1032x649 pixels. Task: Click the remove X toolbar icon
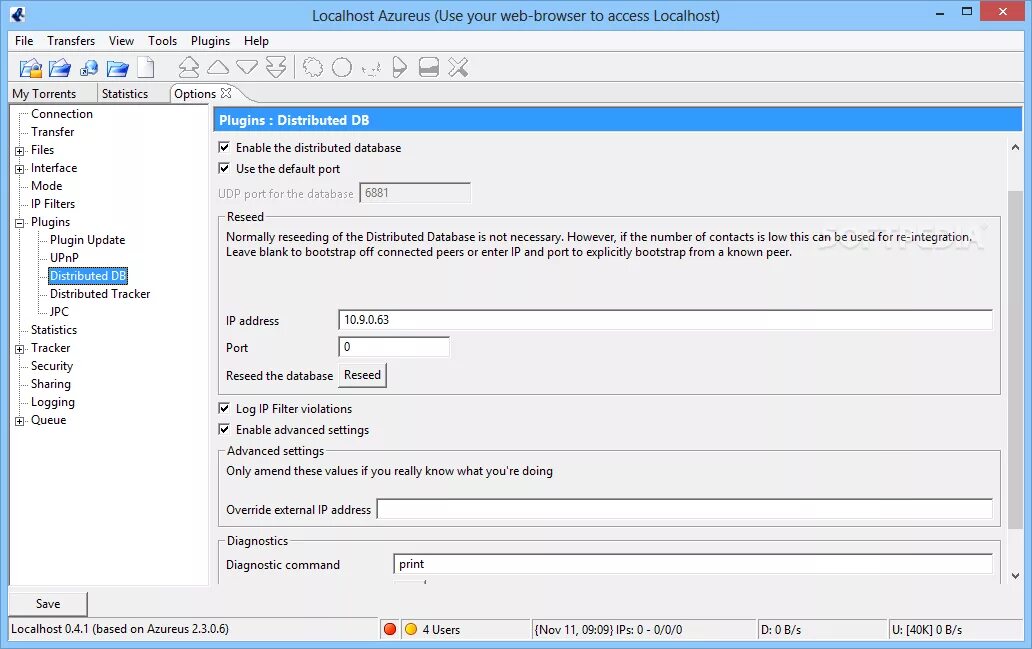point(458,67)
